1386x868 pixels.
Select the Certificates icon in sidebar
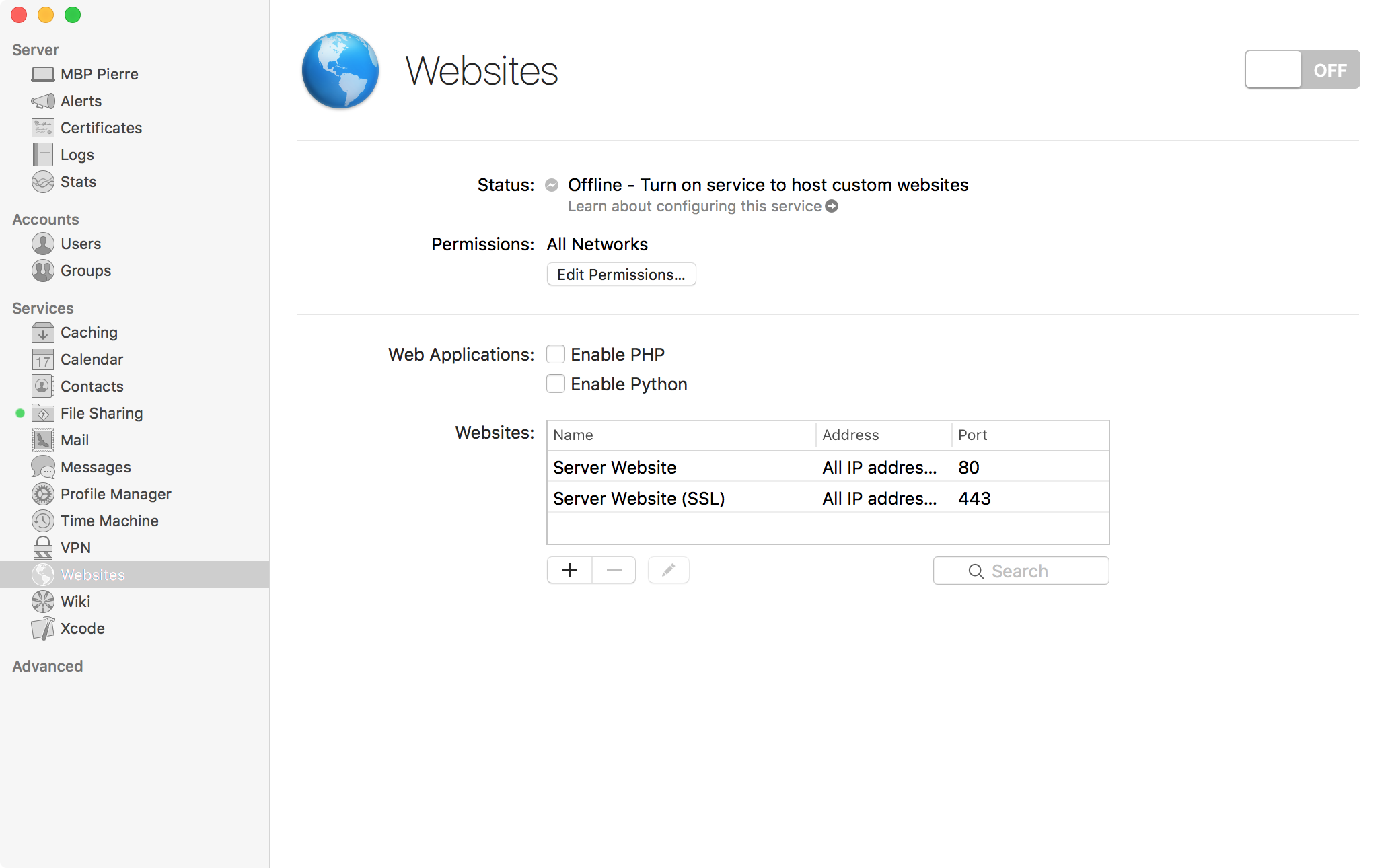[x=43, y=128]
